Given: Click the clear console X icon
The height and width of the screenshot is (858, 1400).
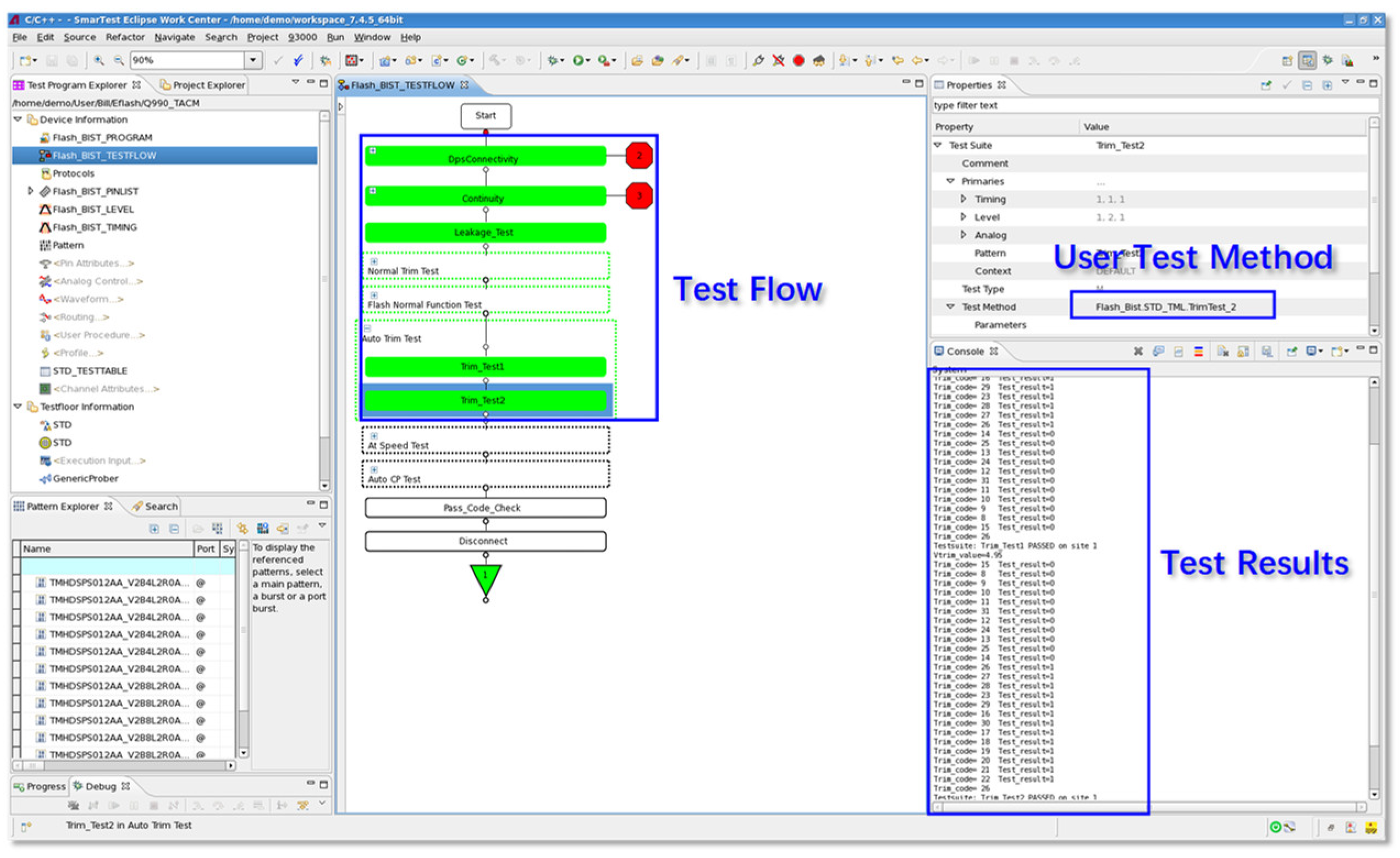Looking at the screenshot, I should [x=1138, y=351].
